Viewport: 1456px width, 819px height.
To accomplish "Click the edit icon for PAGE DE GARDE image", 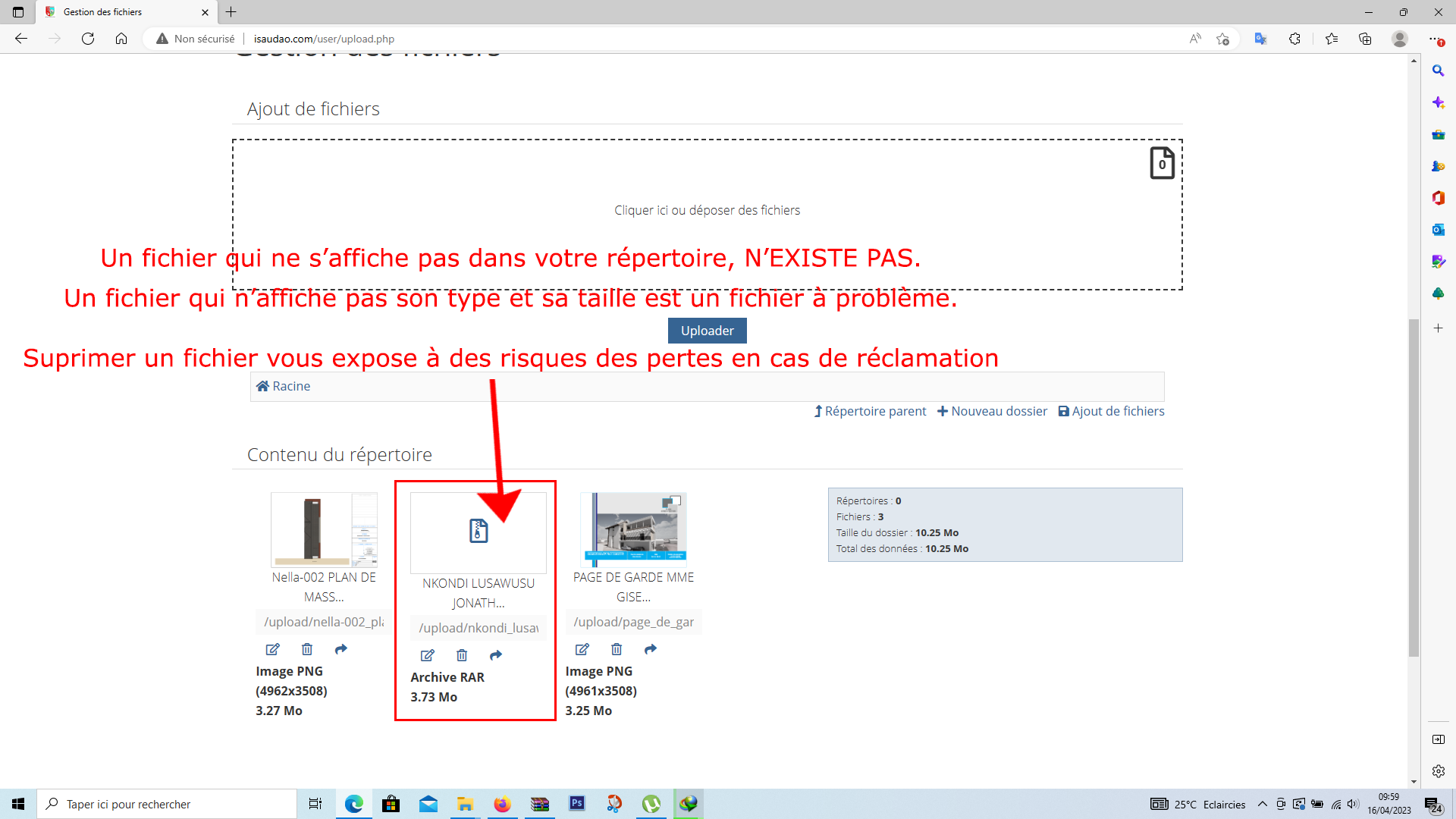I will pyautogui.click(x=582, y=649).
